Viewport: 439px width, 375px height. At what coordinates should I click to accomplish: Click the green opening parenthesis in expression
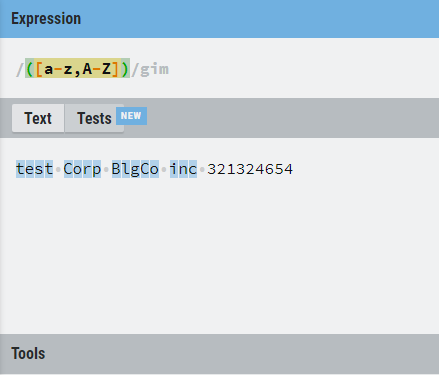coord(30,69)
